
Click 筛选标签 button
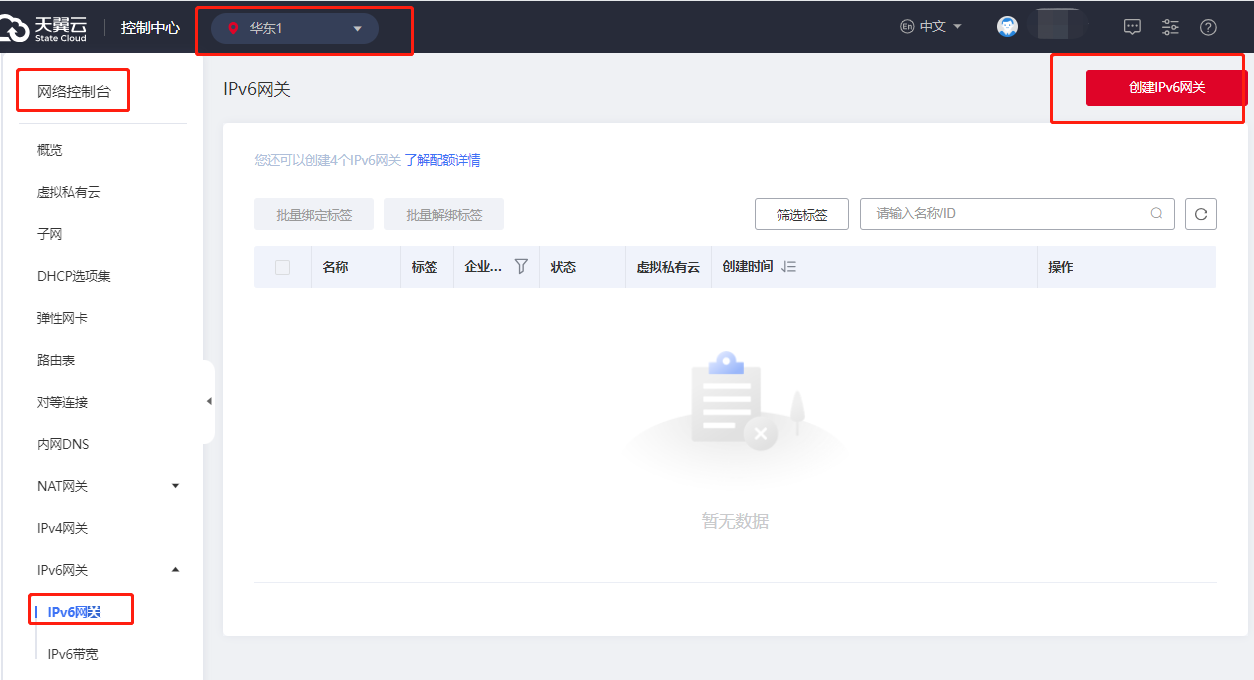click(x=802, y=214)
